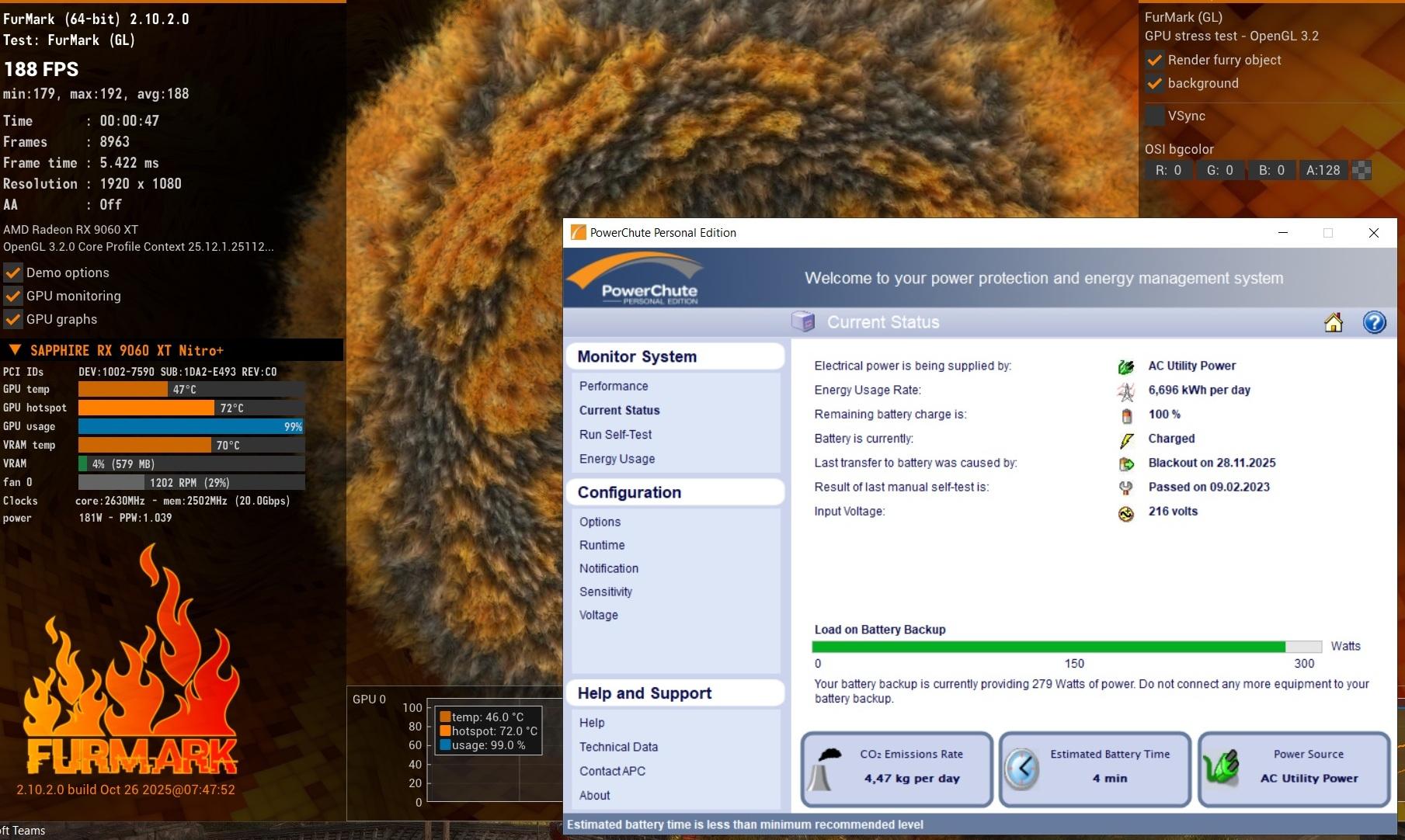Open the blue Help question mark icon

tap(1374, 322)
